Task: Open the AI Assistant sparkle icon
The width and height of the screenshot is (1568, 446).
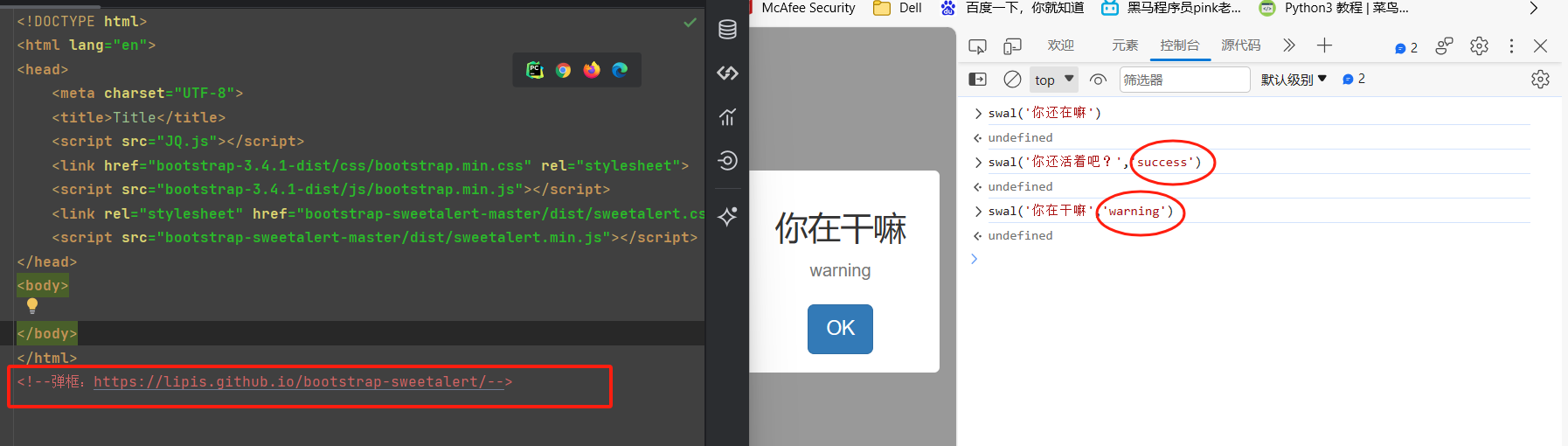Action: (727, 216)
